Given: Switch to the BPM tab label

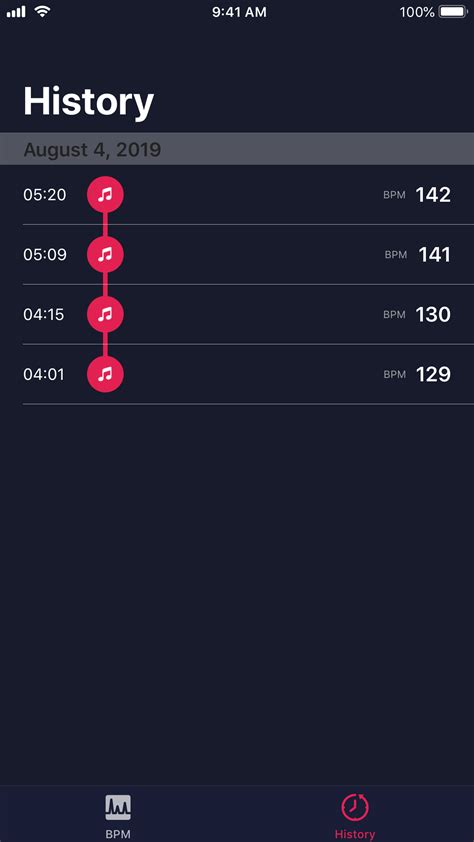Looking at the screenshot, I should pos(118,834).
